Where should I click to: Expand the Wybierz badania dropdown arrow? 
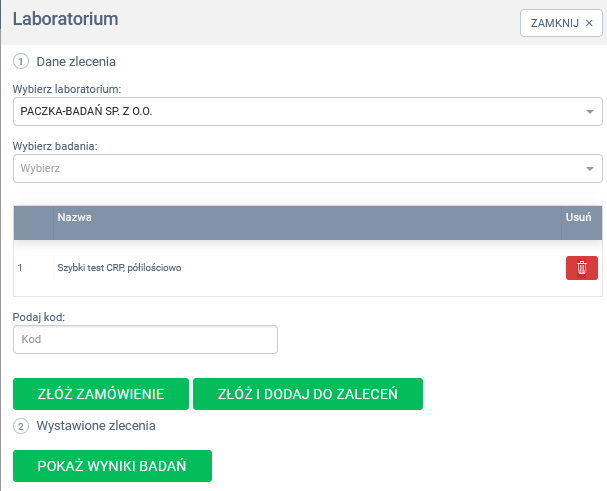click(589, 169)
